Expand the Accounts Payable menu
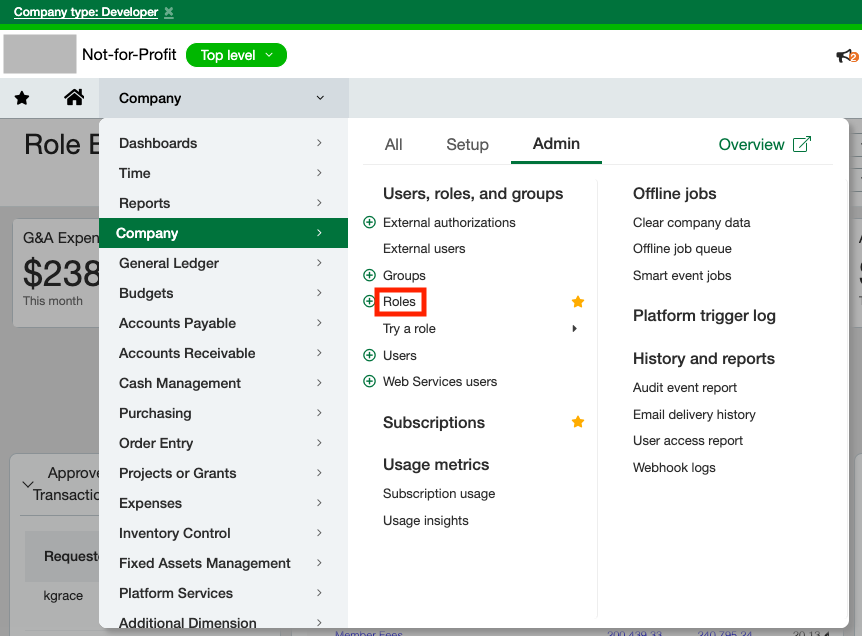The width and height of the screenshot is (862, 636). tap(223, 323)
